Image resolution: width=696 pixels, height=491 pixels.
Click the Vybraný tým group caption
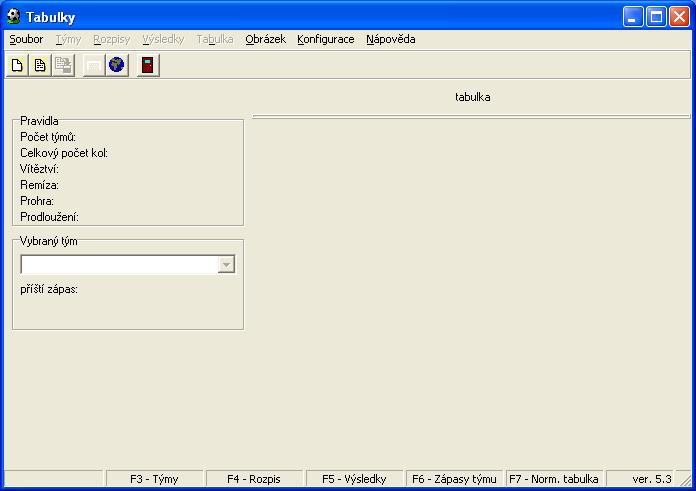(48, 241)
